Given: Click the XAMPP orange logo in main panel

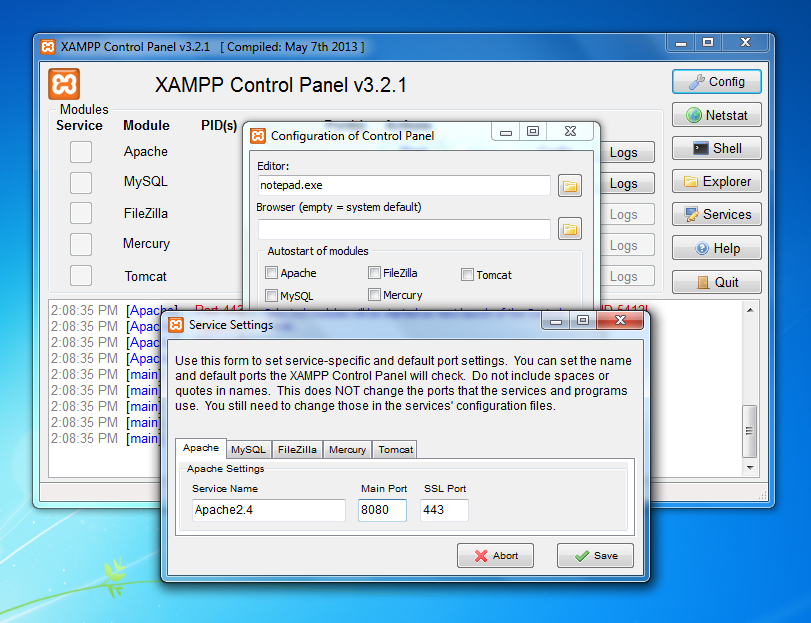Looking at the screenshot, I should tap(64, 84).
